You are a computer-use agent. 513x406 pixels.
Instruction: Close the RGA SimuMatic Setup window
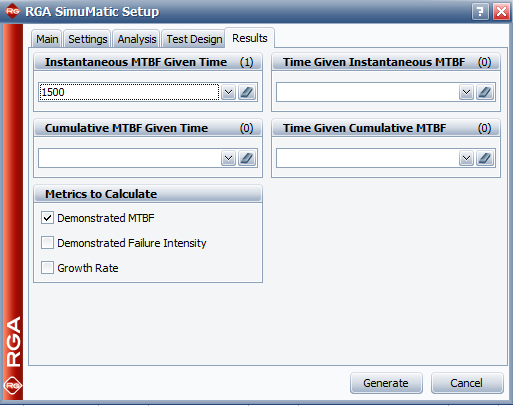point(501,12)
